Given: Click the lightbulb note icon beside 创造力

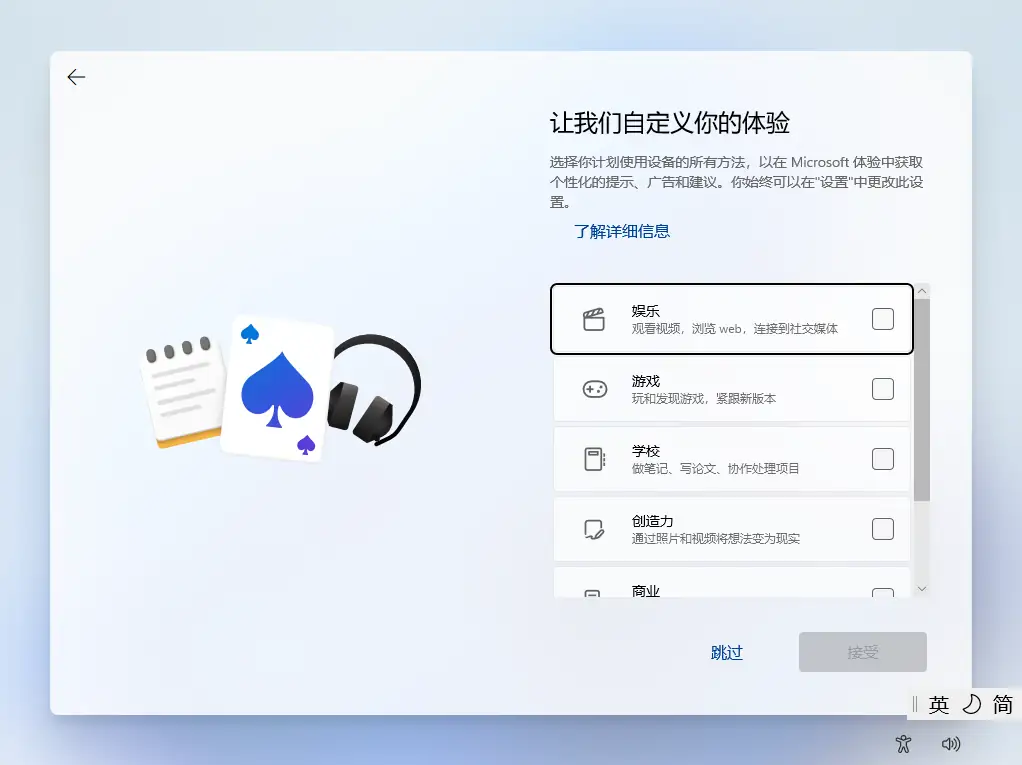Looking at the screenshot, I should [595, 528].
